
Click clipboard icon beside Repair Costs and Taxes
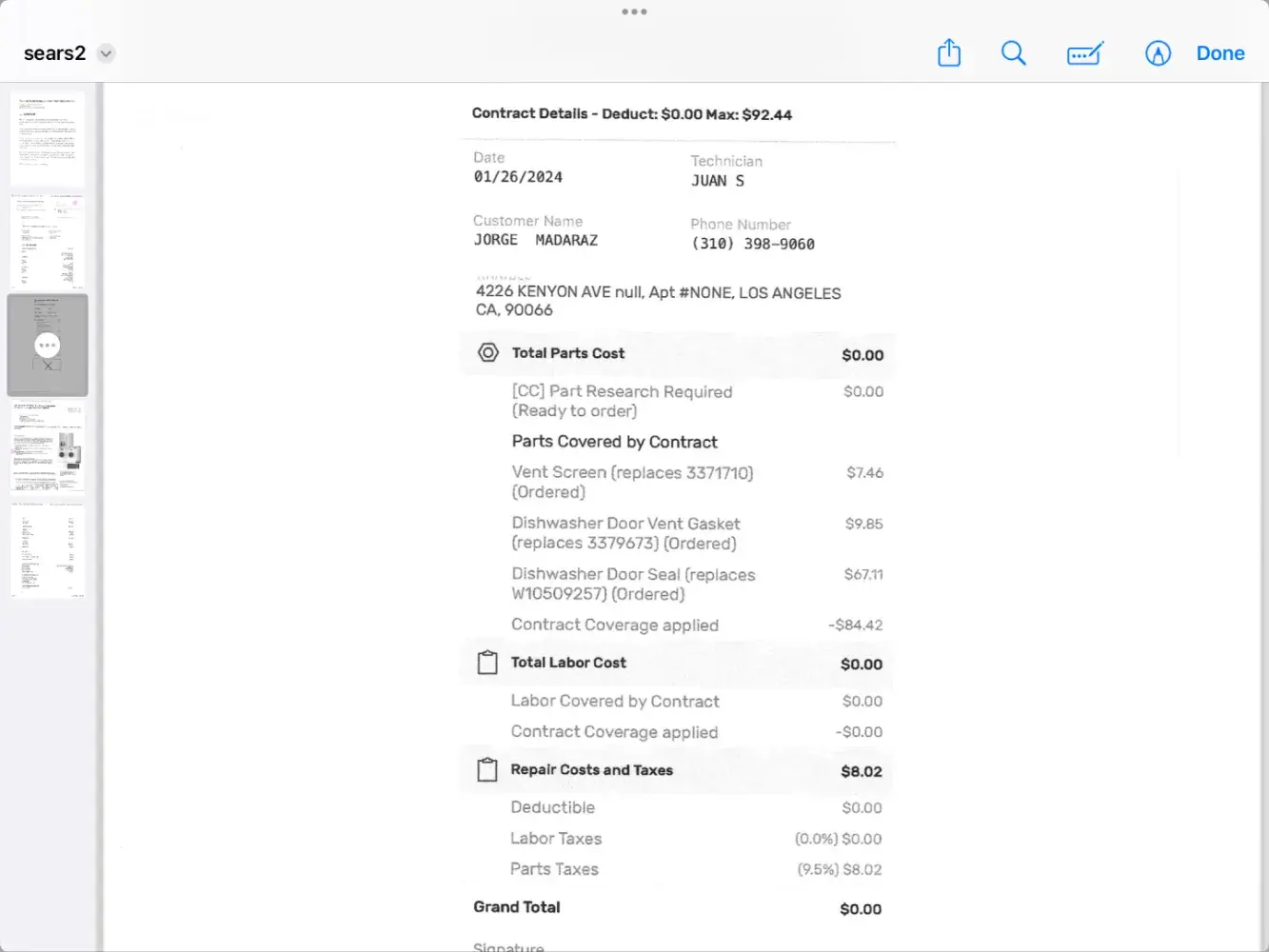click(x=487, y=770)
